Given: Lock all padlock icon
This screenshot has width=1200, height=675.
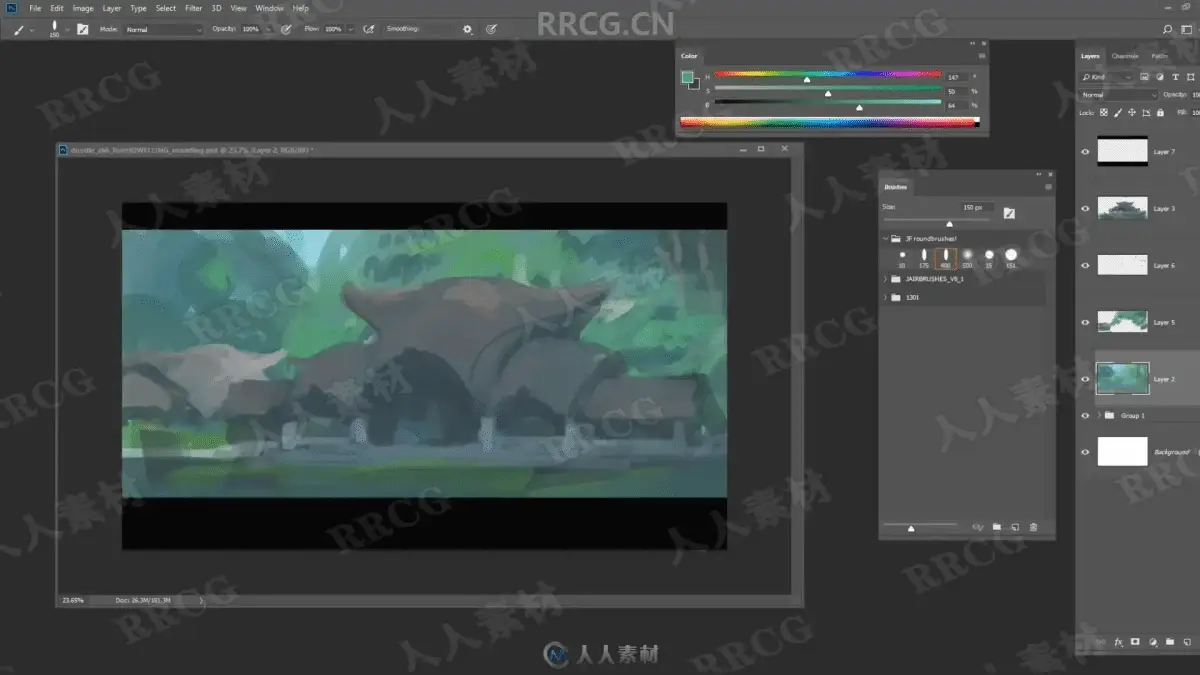Looking at the screenshot, I should click(x=1158, y=113).
